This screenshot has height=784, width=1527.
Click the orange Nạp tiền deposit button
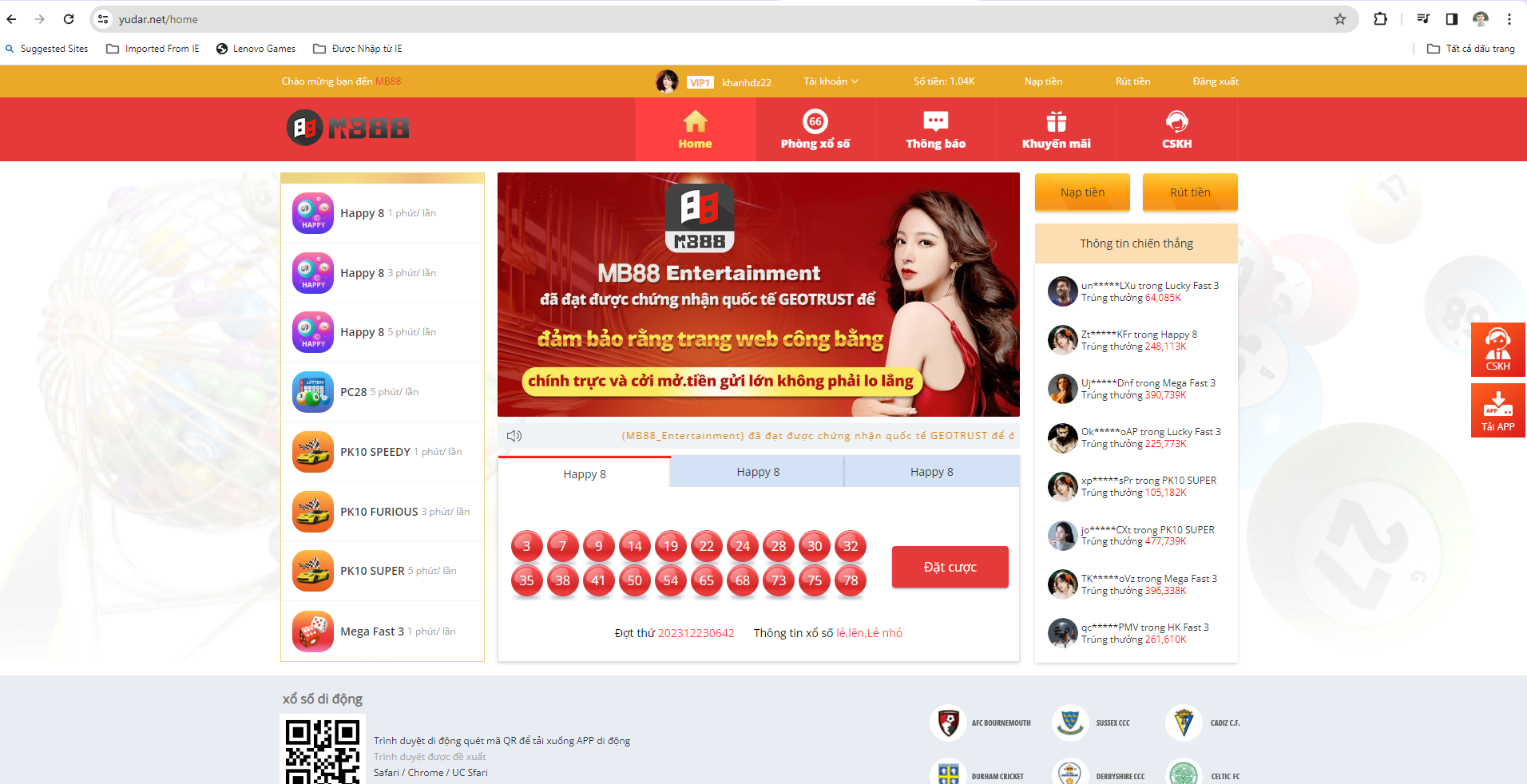(1083, 192)
